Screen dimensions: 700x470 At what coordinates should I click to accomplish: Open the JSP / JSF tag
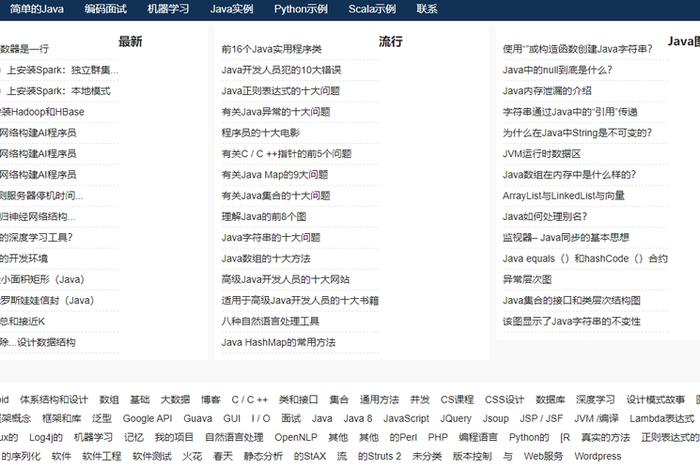coord(541,419)
